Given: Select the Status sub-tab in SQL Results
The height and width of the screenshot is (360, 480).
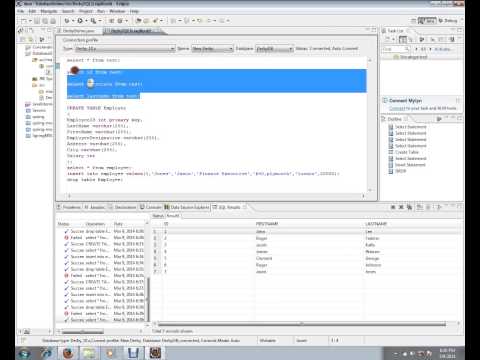Looking at the screenshot, I should pyautogui.click(x=158, y=216).
